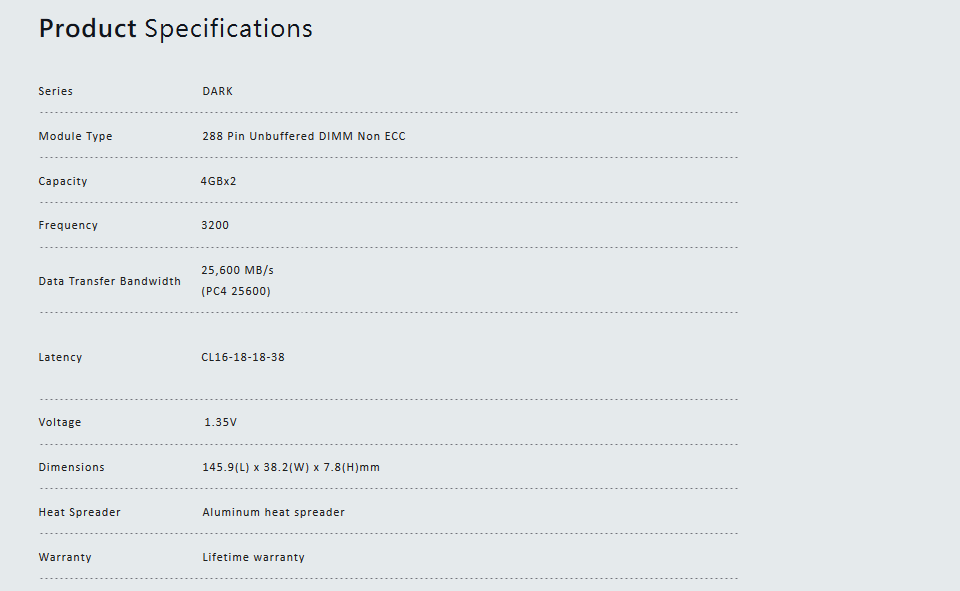Screen dimensions: 960x591
Task: Click the 1.35V voltage value
Action: 220,422
